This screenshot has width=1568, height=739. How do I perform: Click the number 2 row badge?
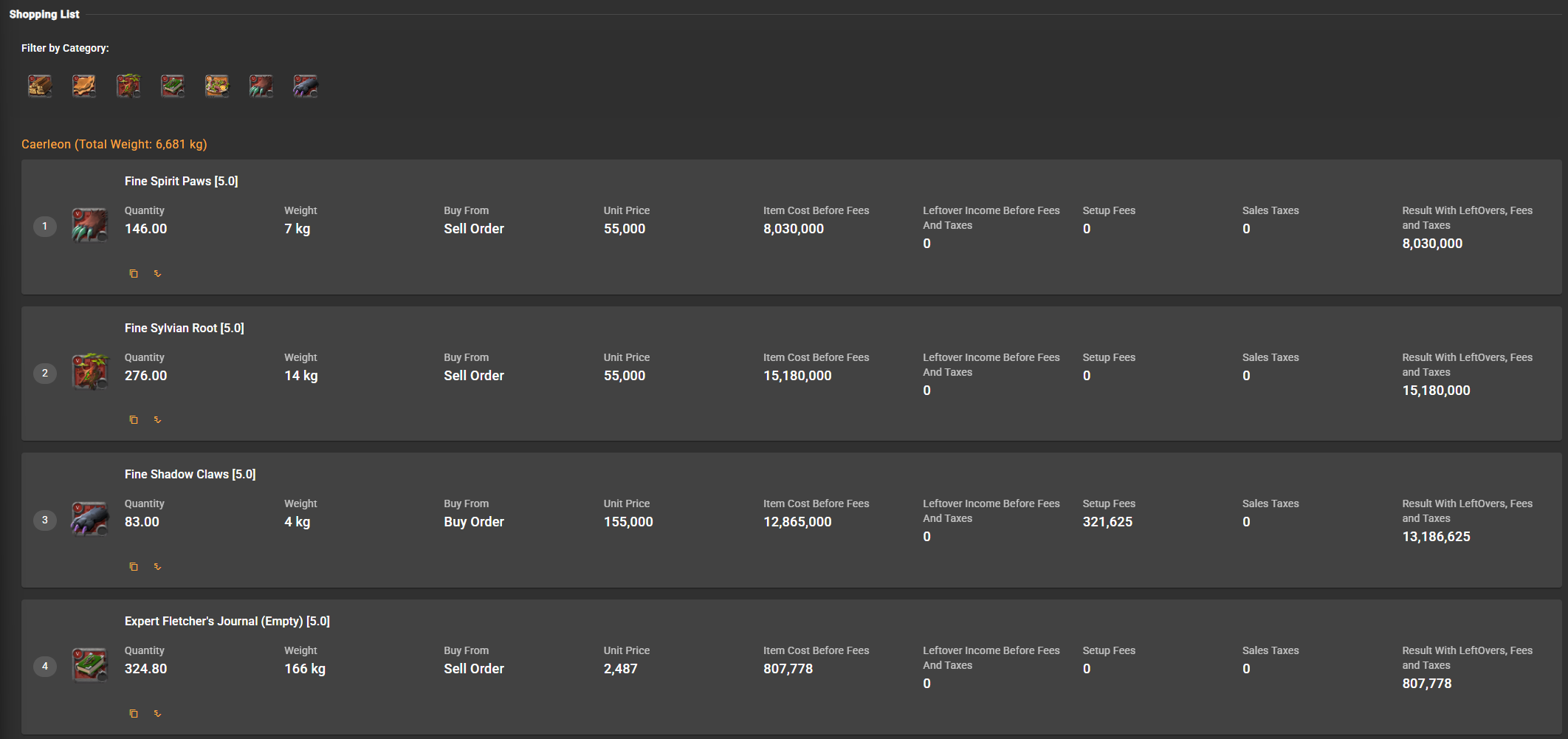[45, 373]
